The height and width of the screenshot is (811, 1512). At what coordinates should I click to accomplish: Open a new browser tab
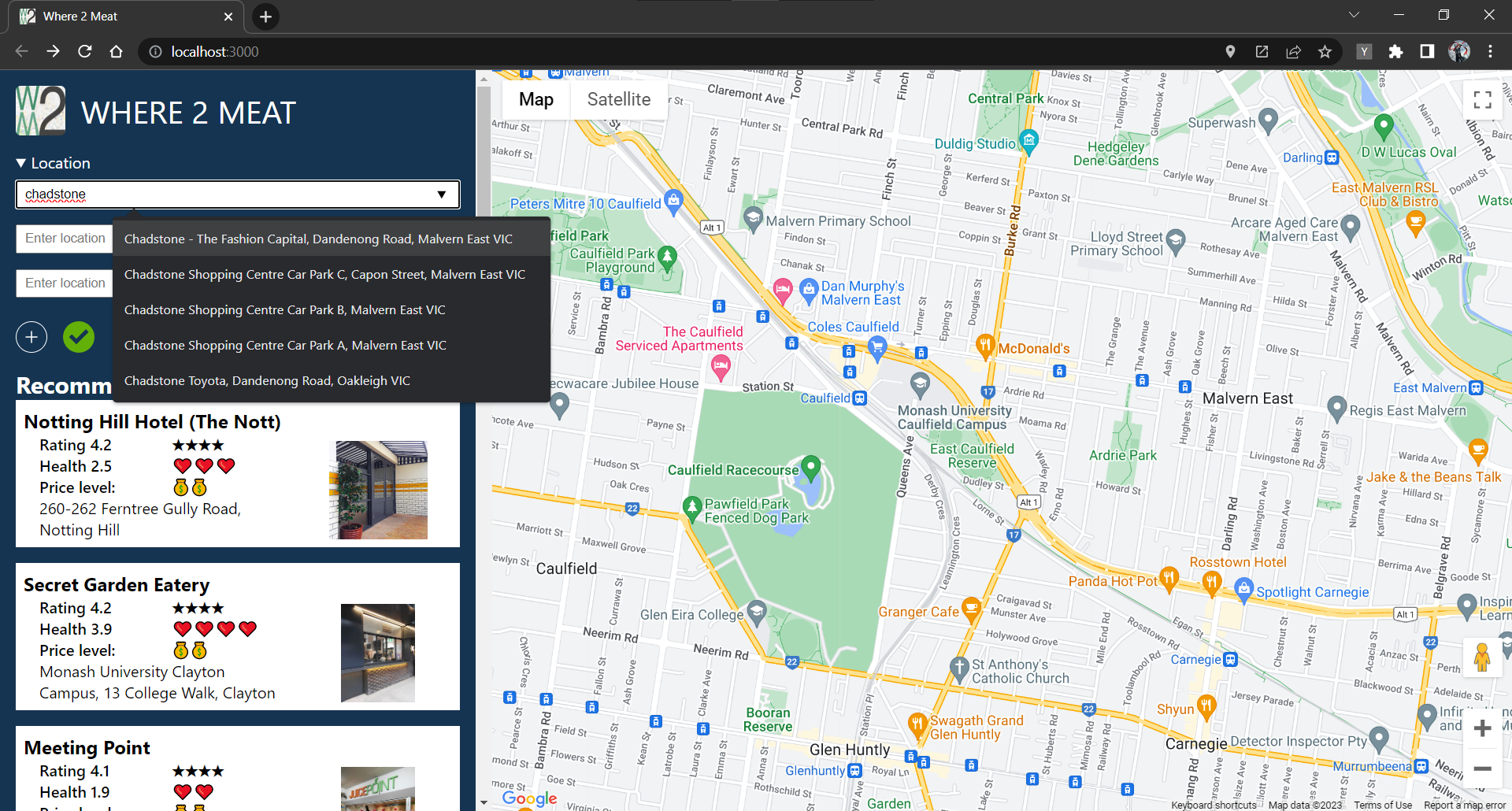(265, 17)
